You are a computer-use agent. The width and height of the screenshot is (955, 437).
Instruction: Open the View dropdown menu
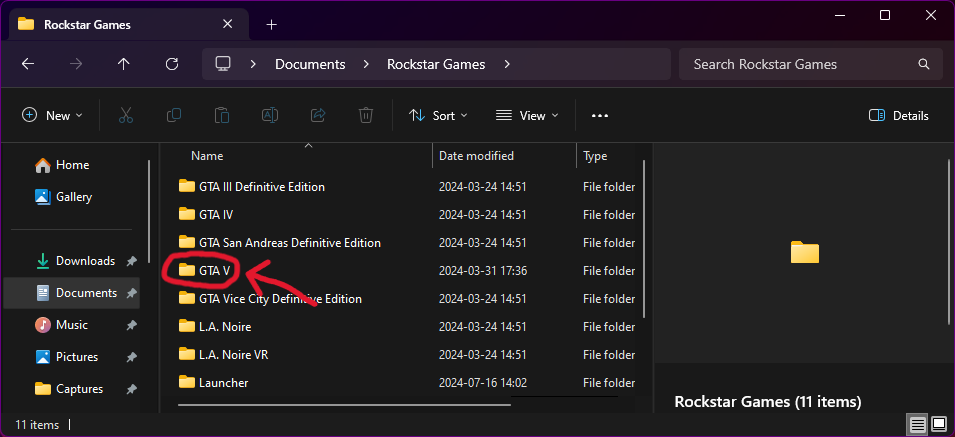click(x=527, y=115)
